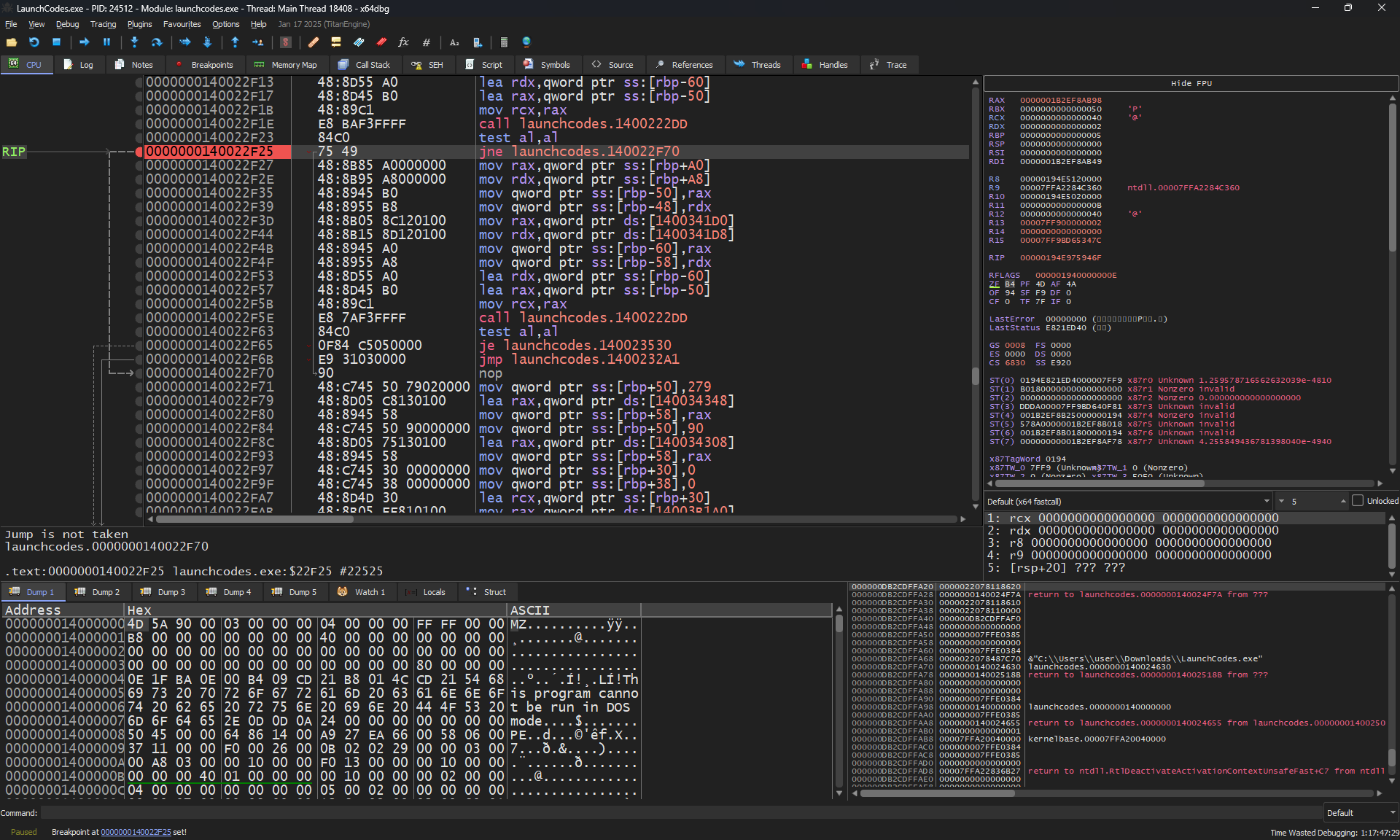Open the Struct tab
This screenshot has width=1400, height=840.
(x=487, y=592)
